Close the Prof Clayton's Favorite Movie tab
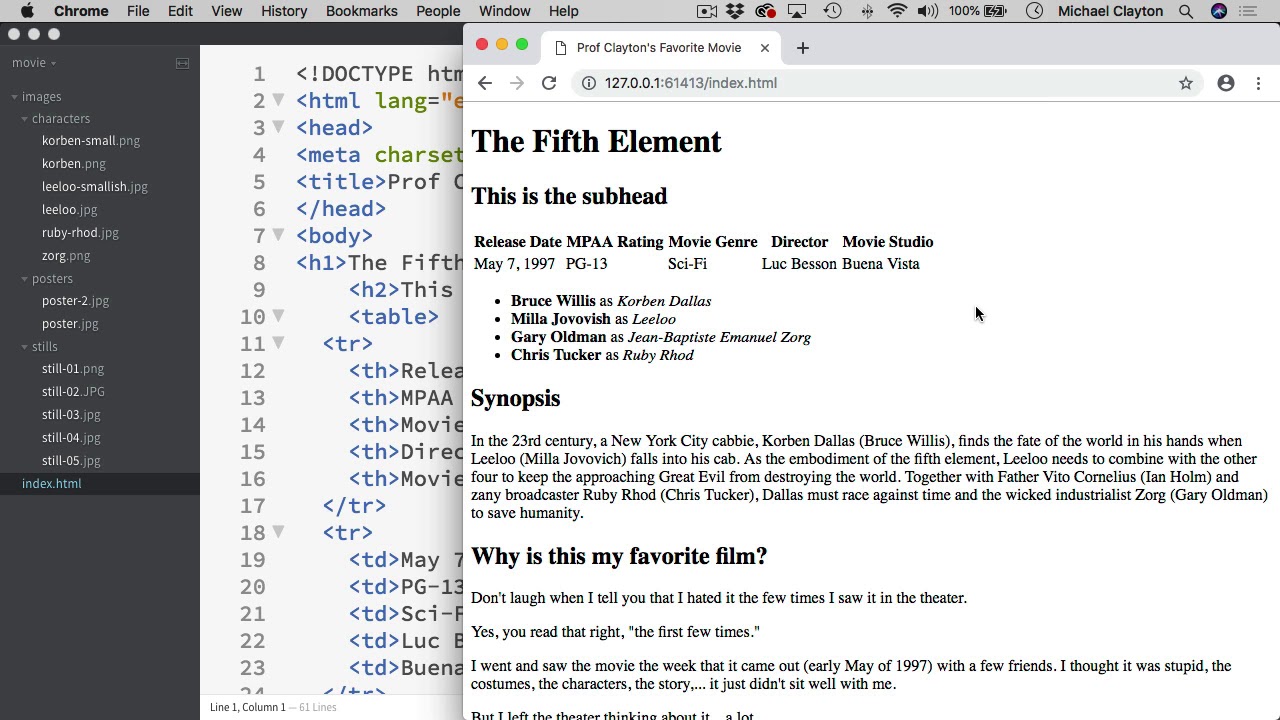The image size is (1280, 720). (765, 48)
